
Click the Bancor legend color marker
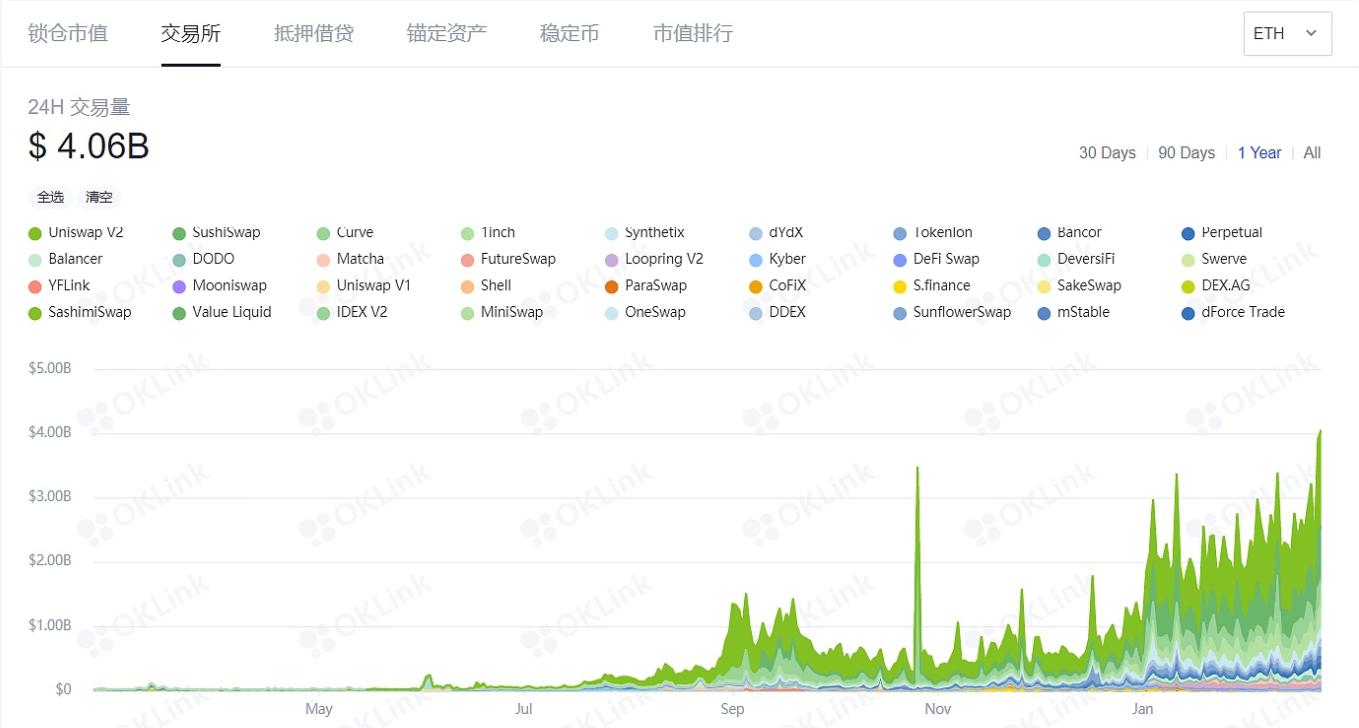pos(1044,233)
